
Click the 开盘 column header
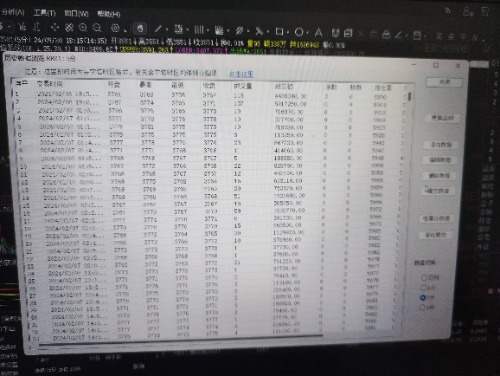114,84
